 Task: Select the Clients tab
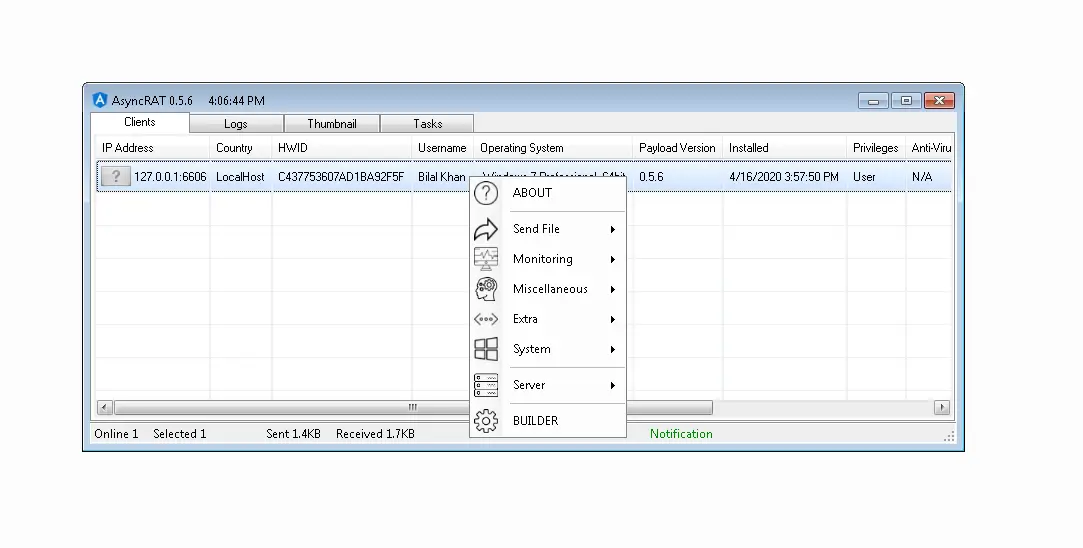(x=140, y=122)
